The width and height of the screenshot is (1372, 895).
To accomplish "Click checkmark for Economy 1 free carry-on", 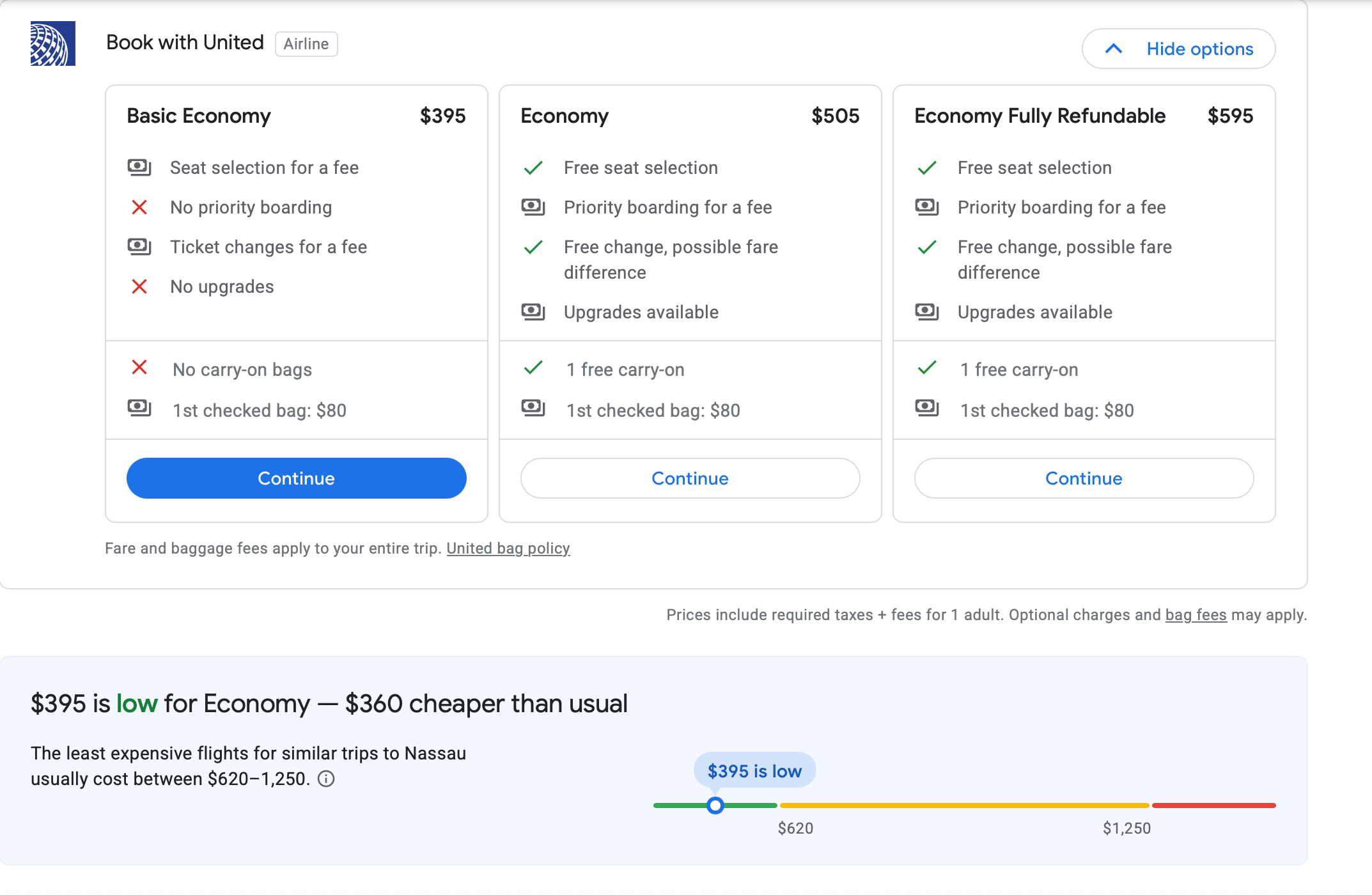I will coord(533,368).
